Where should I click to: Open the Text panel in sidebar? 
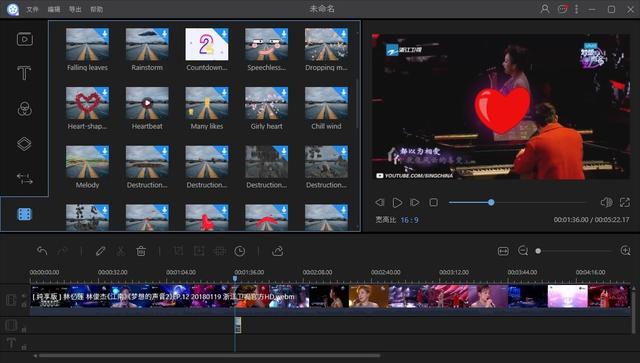pyautogui.click(x=24, y=73)
